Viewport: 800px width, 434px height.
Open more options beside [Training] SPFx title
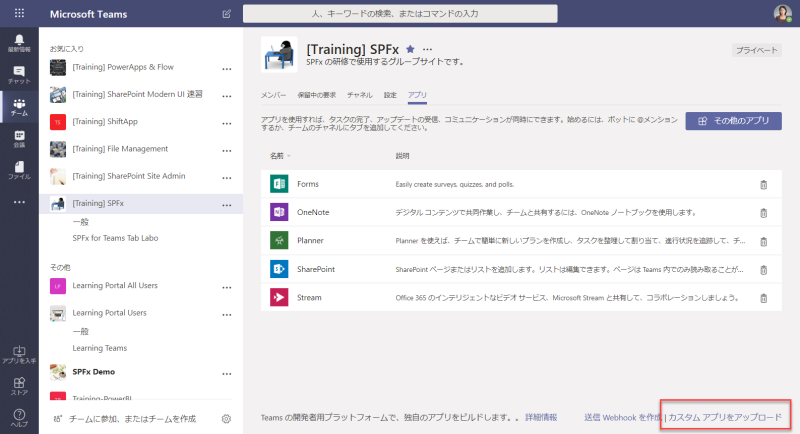tap(428, 49)
